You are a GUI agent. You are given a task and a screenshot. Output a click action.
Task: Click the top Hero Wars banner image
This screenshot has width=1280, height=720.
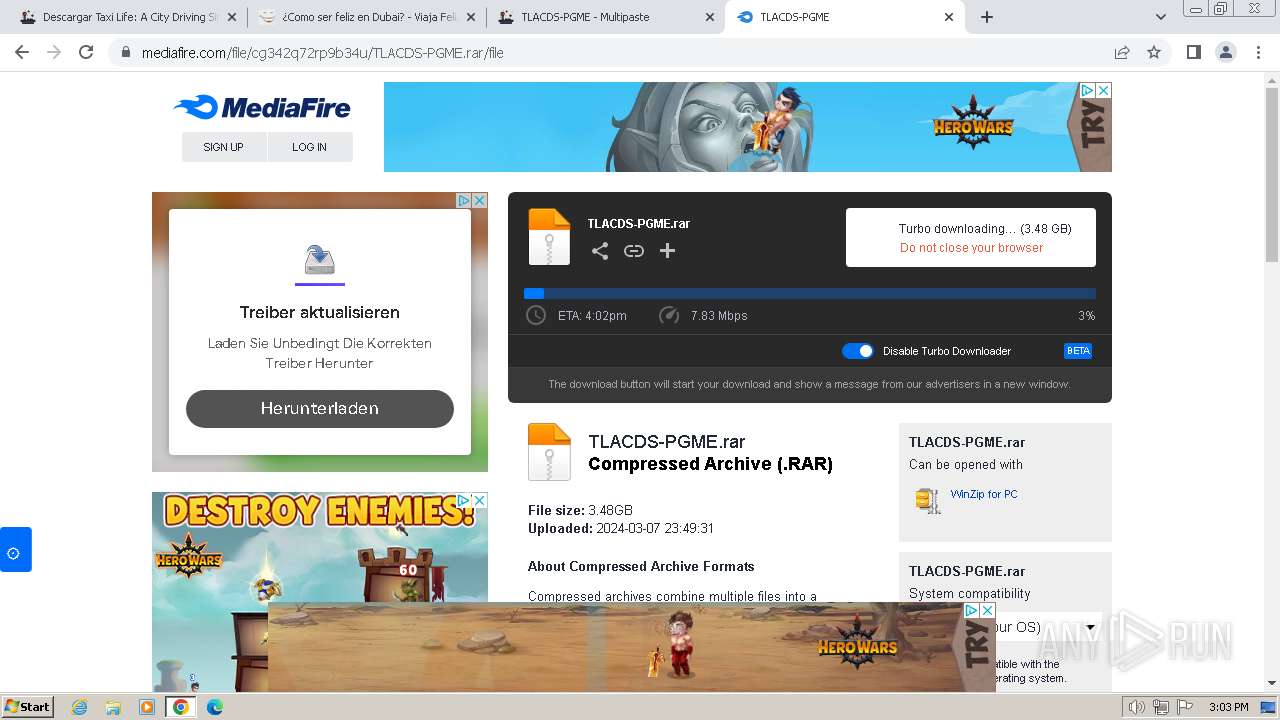[x=748, y=127]
